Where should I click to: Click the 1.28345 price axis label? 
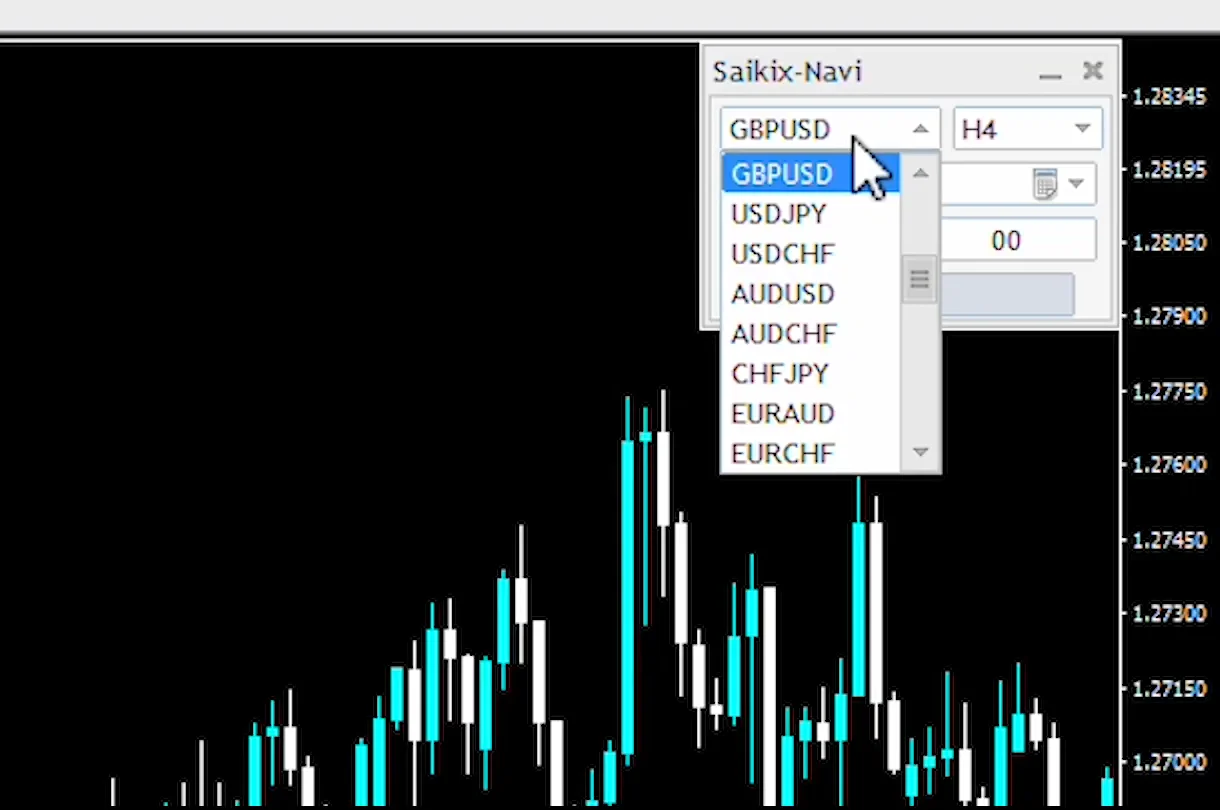coord(1169,97)
